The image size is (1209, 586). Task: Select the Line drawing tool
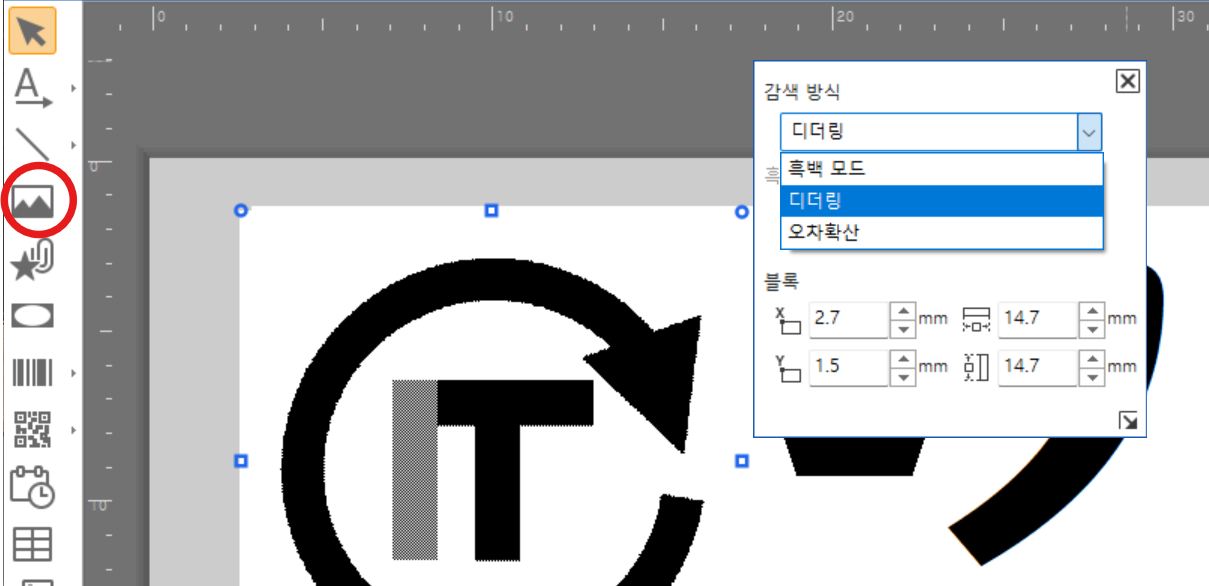(x=33, y=145)
